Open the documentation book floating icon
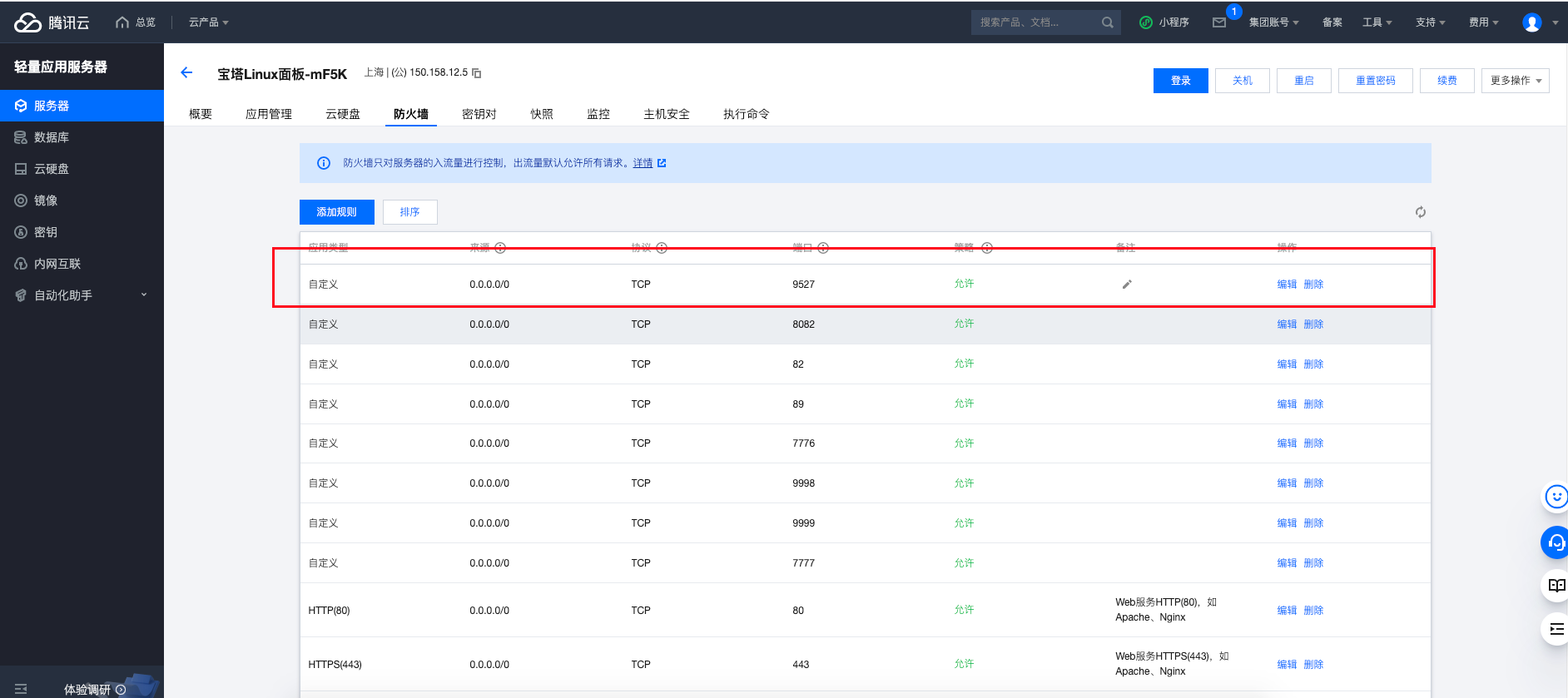Image resolution: width=1568 pixels, height=698 pixels. pyautogui.click(x=1556, y=586)
